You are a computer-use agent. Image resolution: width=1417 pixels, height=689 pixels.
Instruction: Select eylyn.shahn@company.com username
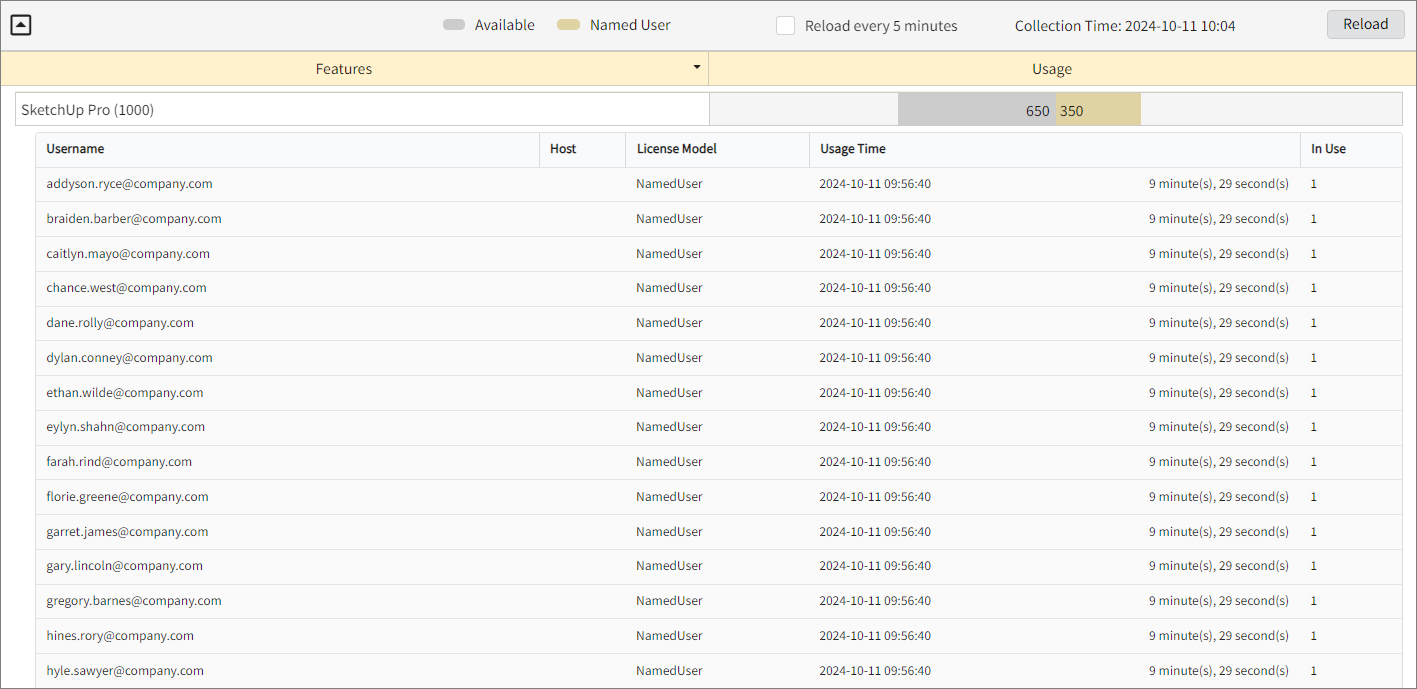pyautogui.click(x=125, y=427)
